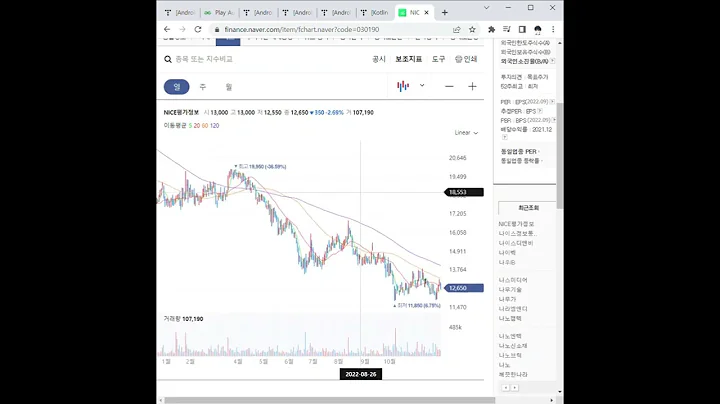Toggle the 20-day moving average
720x404 pixels.
pyautogui.click(x=197, y=125)
